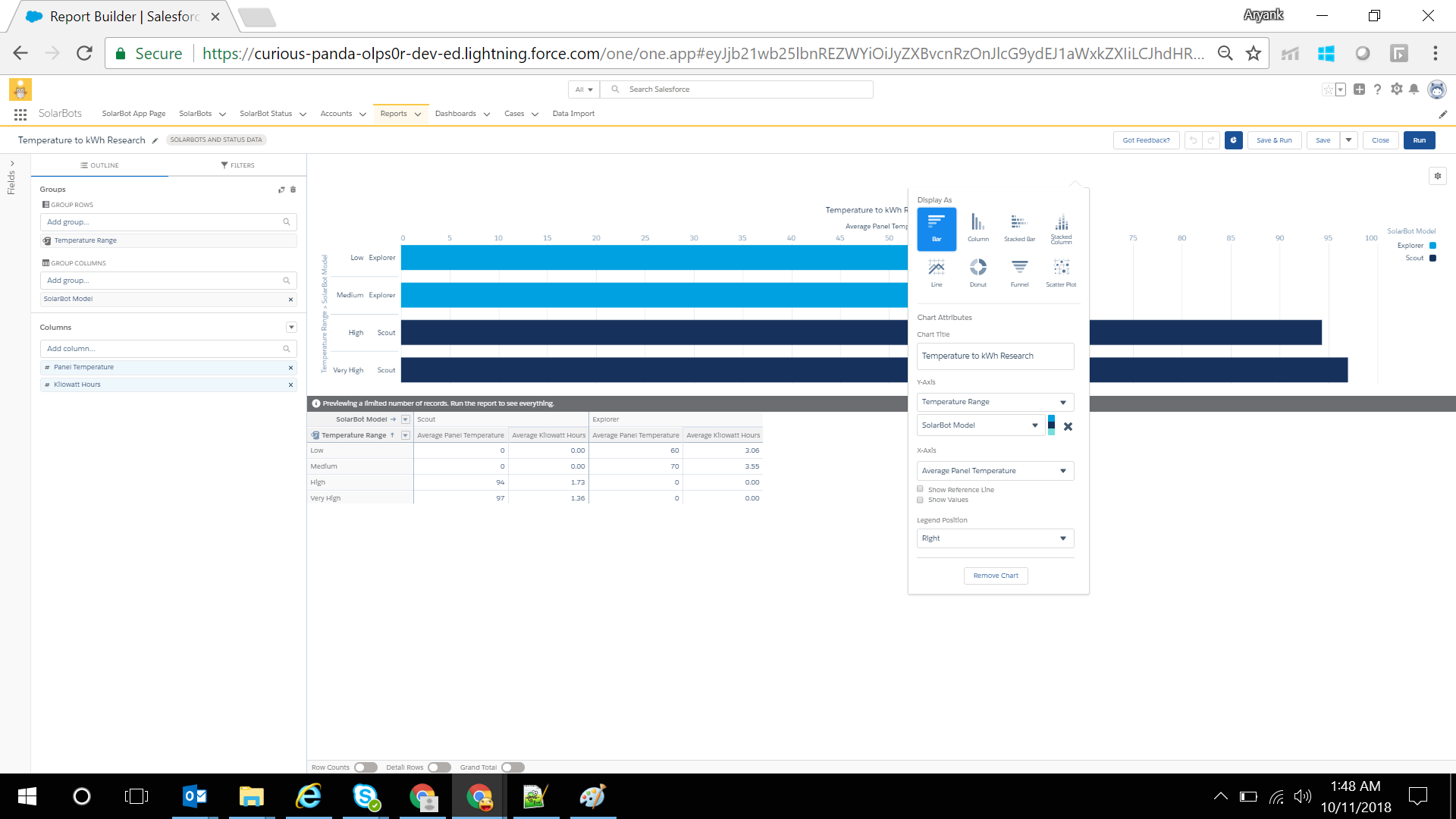Viewport: 1456px width, 819px height.
Task: Click the Add column search field
Action: coord(168,349)
